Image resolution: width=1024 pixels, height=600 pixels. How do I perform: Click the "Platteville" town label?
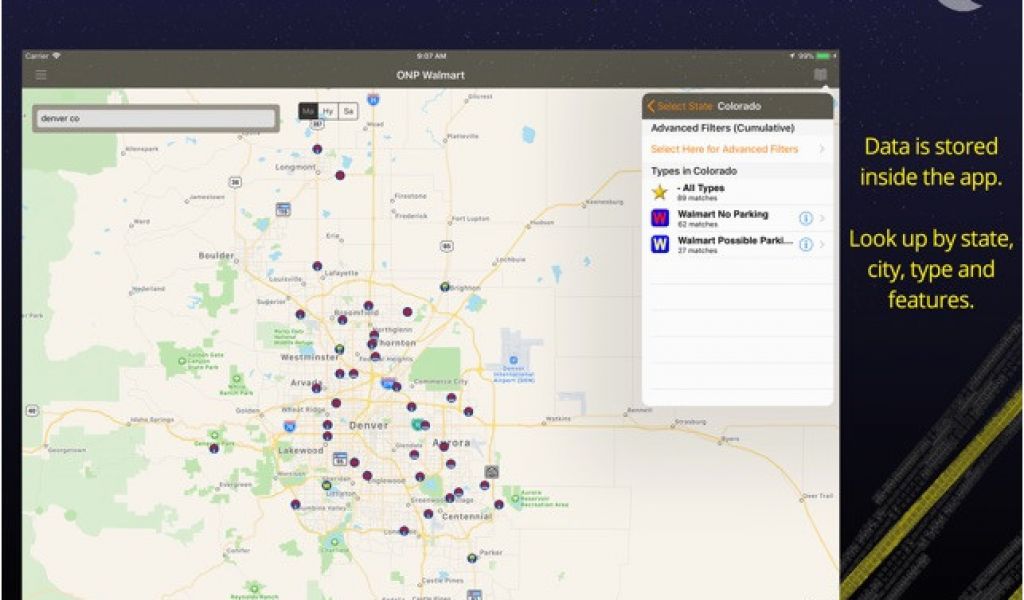click(462, 136)
